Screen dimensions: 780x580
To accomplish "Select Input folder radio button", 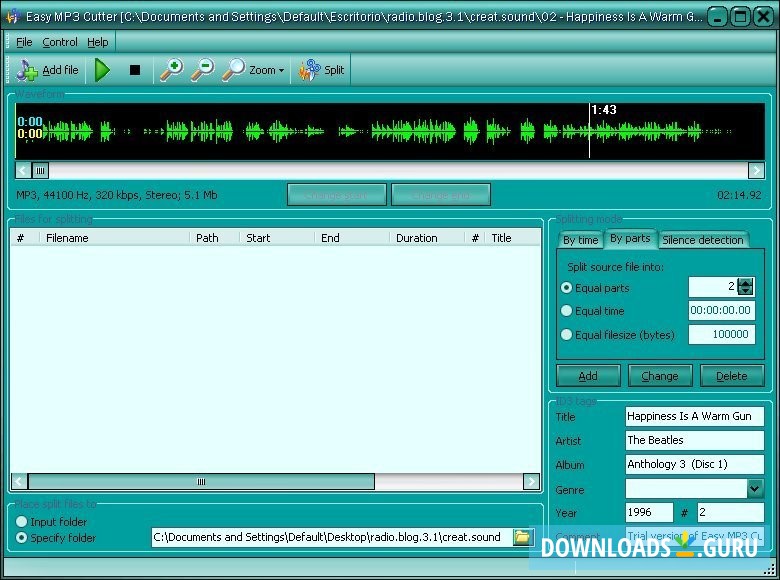I will [x=22, y=522].
